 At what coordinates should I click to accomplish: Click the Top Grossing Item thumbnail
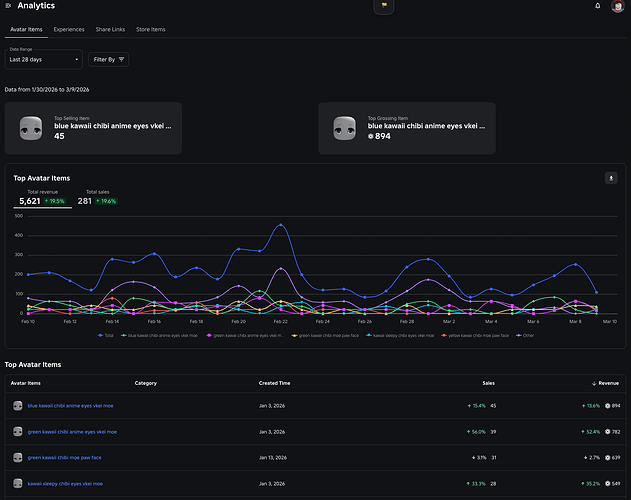[x=344, y=128]
